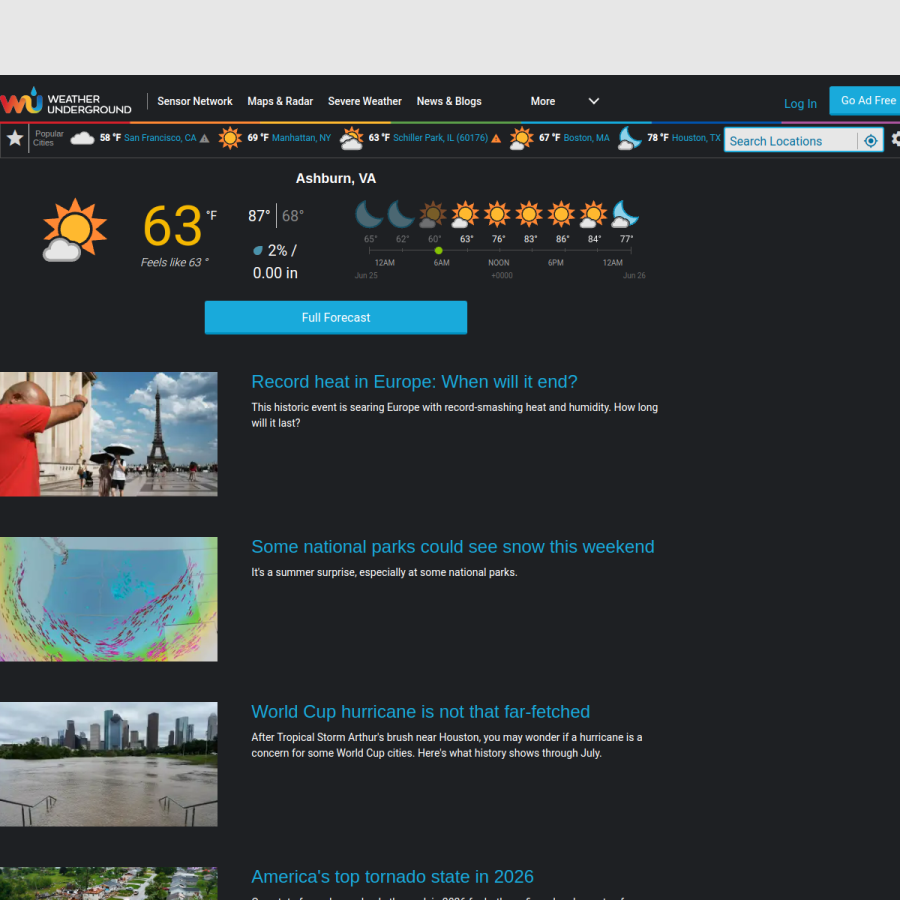900x900 pixels.
Task: Click the 68° low temperature value
Action: [293, 216]
